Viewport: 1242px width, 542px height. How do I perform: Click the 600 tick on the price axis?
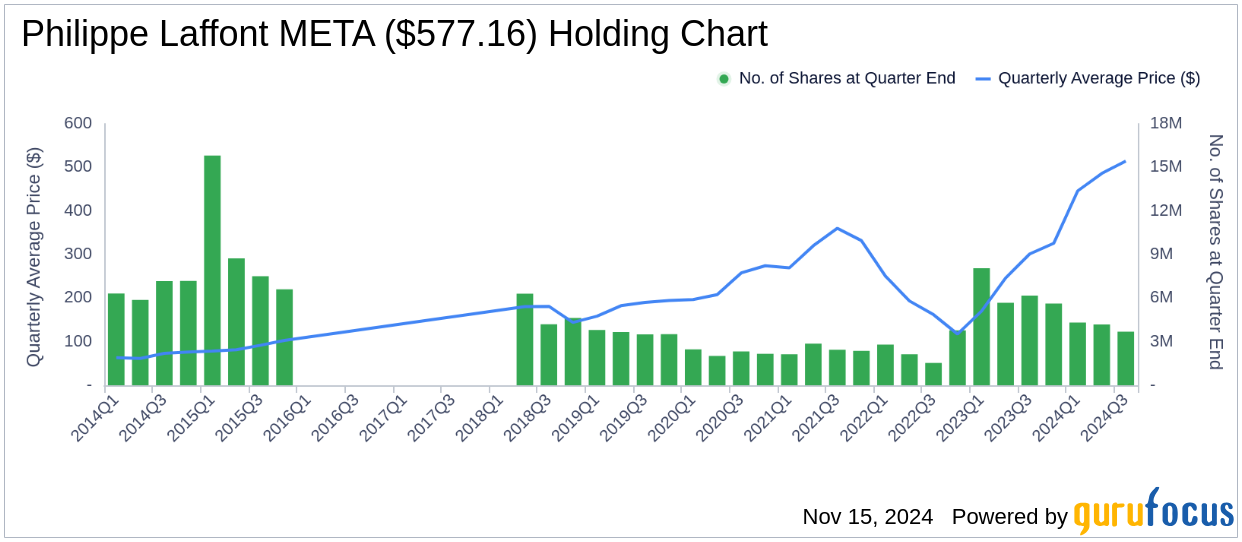point(77,123)
